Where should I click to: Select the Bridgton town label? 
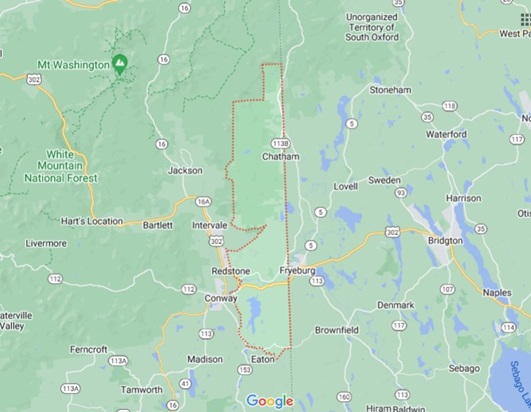point(445,241)
